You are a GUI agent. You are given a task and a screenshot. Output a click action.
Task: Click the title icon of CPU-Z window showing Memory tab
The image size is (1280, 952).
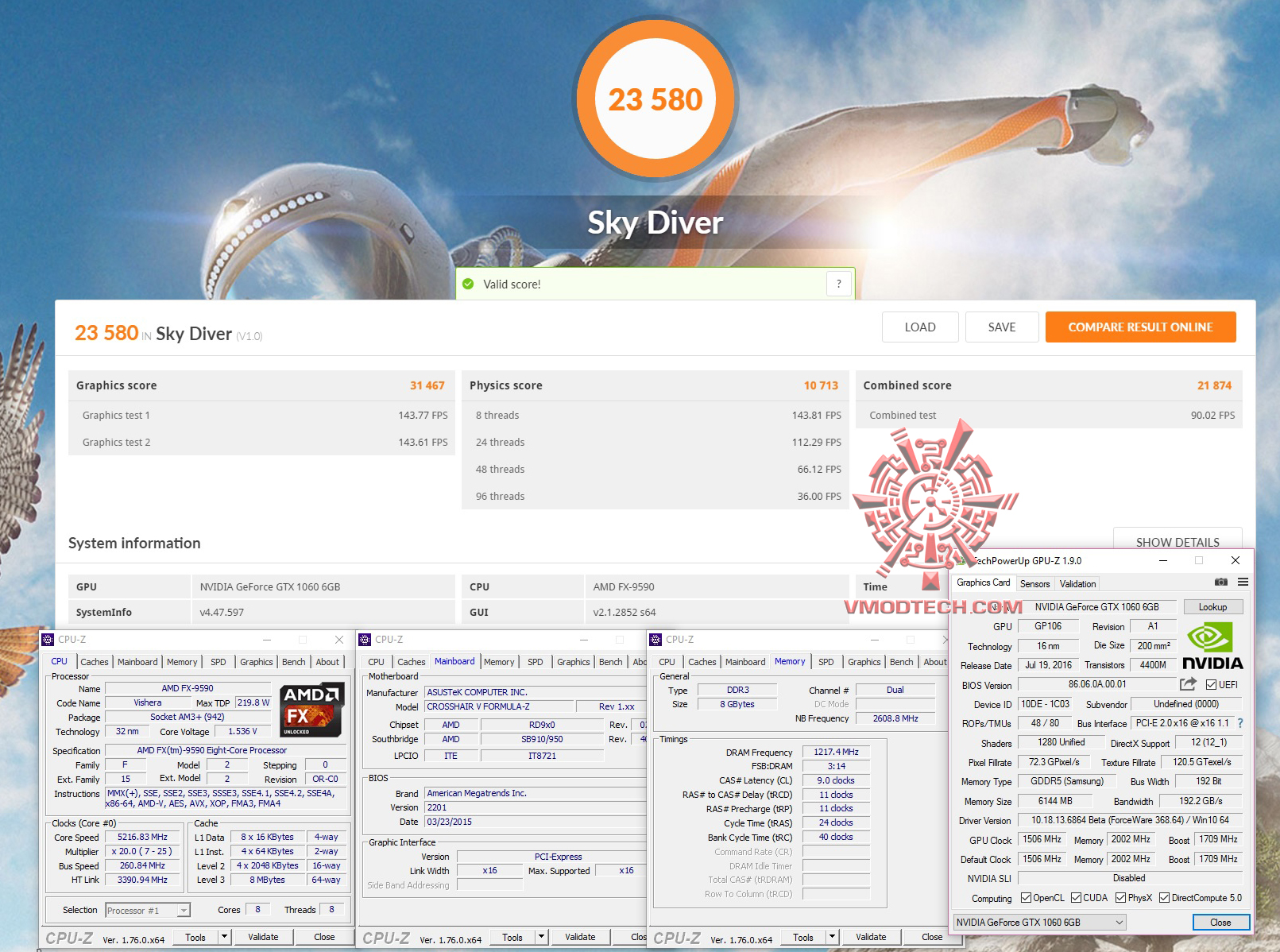coord(655,640)
